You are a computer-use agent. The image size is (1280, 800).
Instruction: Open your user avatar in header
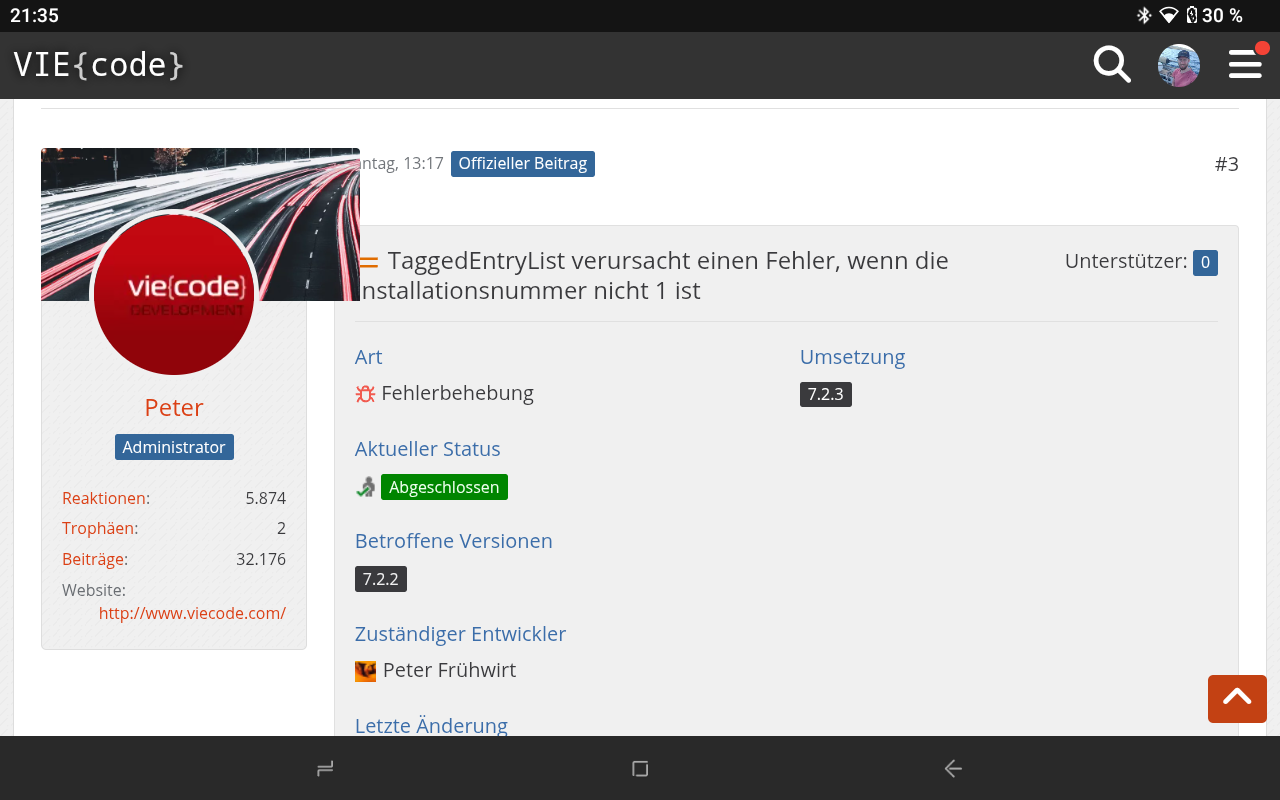click(1178, 65)
